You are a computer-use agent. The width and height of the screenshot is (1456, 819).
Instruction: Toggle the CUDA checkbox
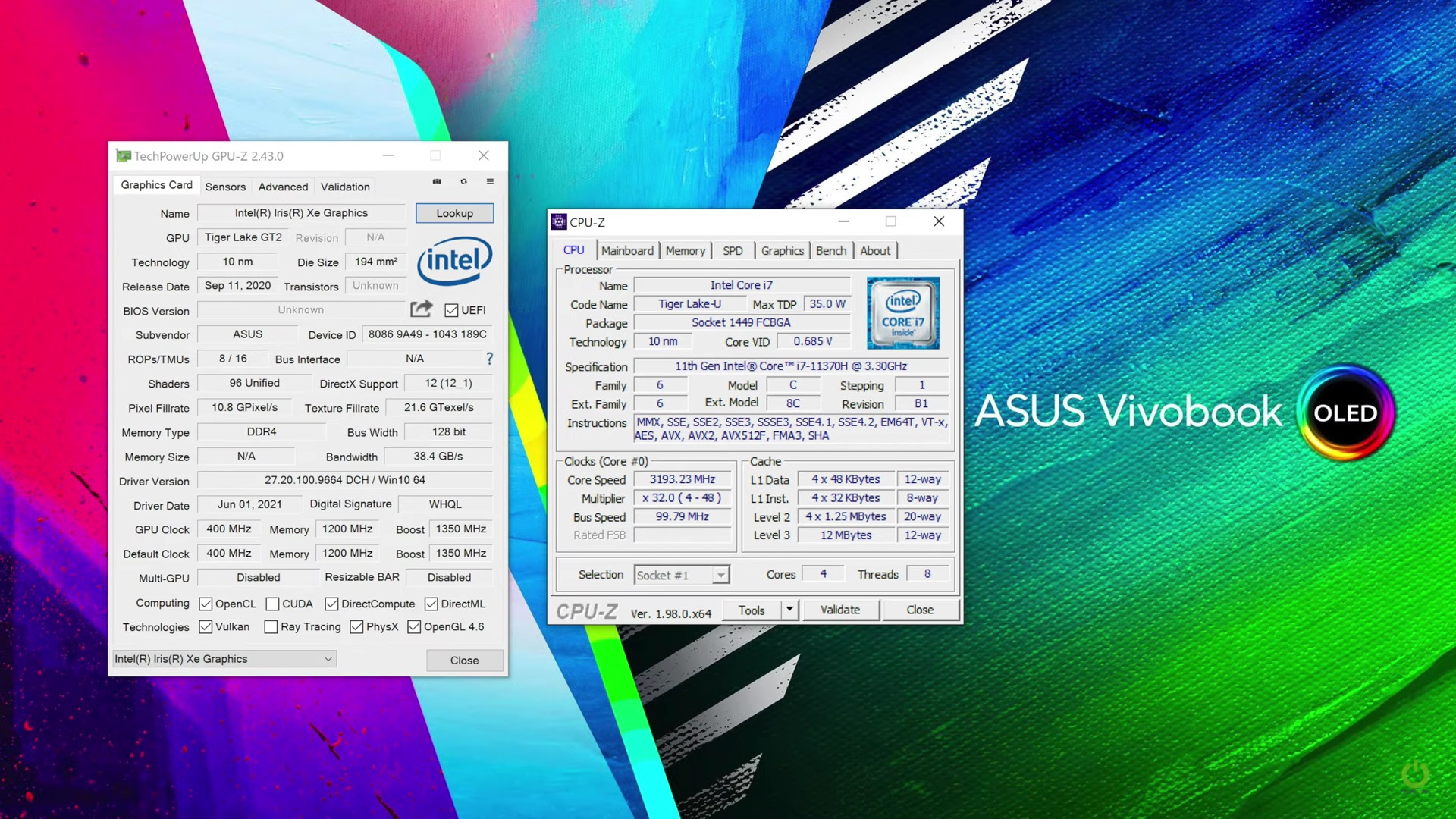273,604
